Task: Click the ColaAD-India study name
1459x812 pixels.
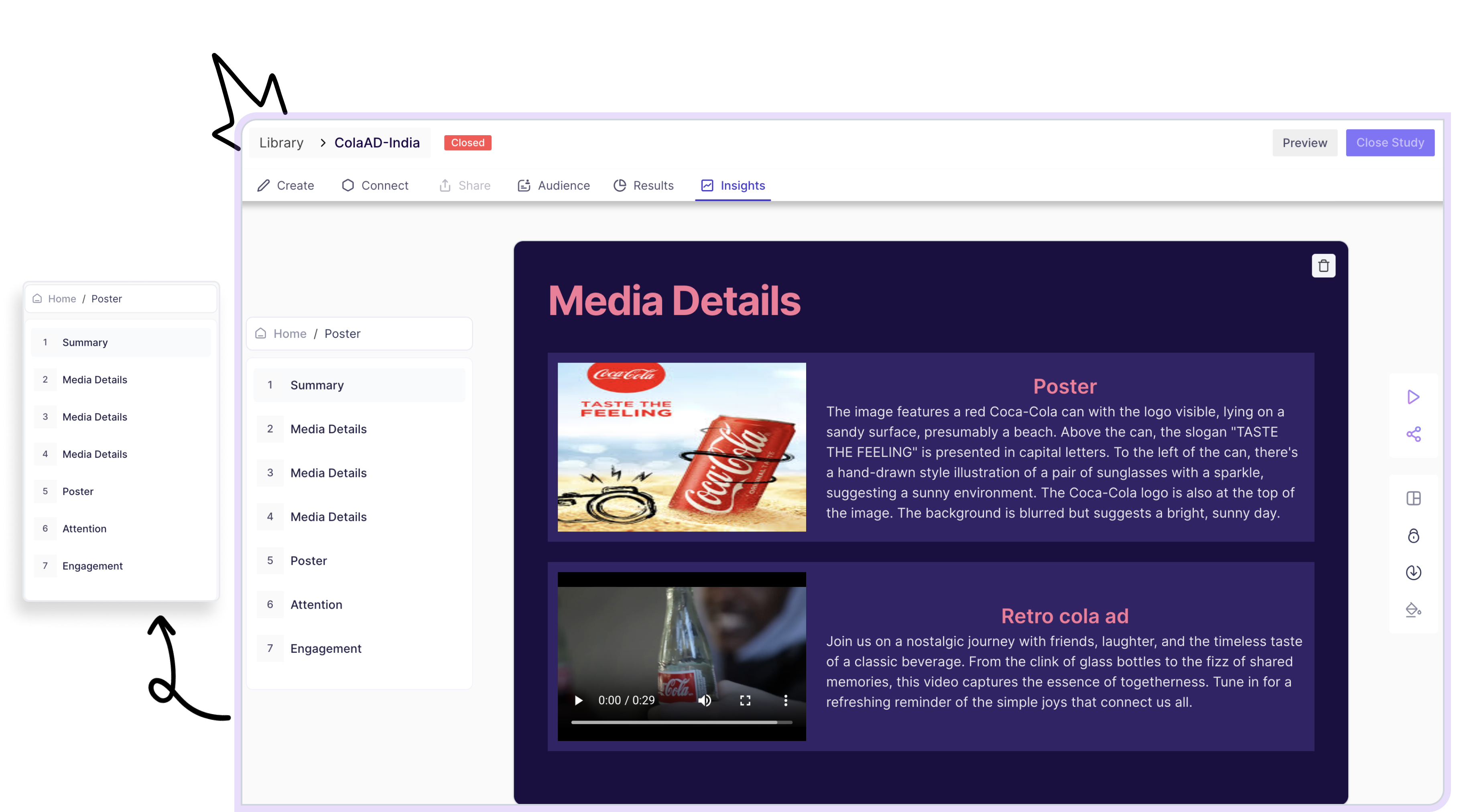Action: [377, 143]
